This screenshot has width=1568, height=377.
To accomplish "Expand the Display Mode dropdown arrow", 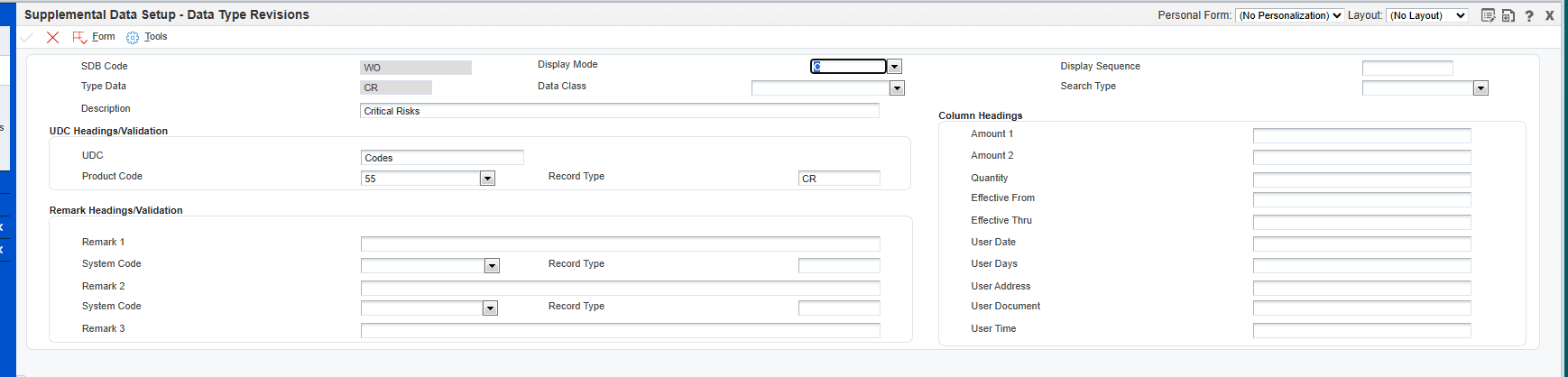I will [x=894, y=67].
